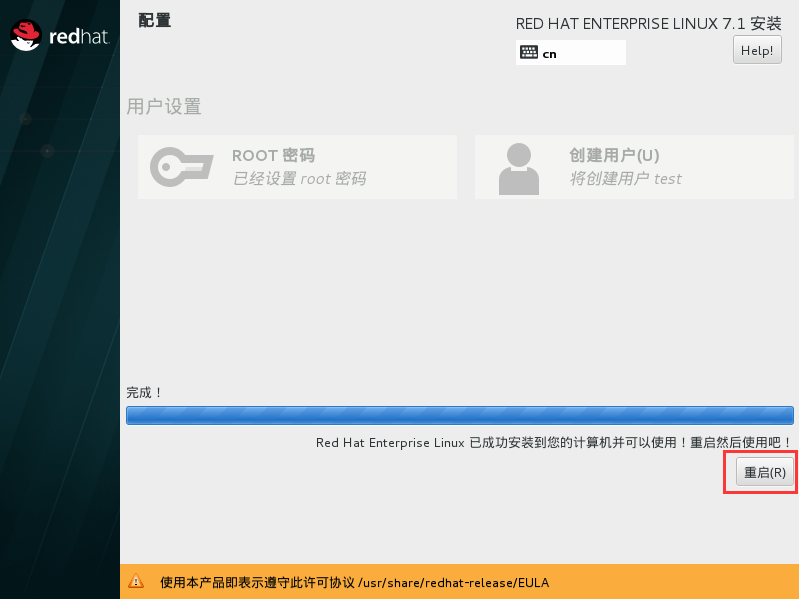
Task: Click the warning triangle in the orange bar
Action: coord(137,582)
